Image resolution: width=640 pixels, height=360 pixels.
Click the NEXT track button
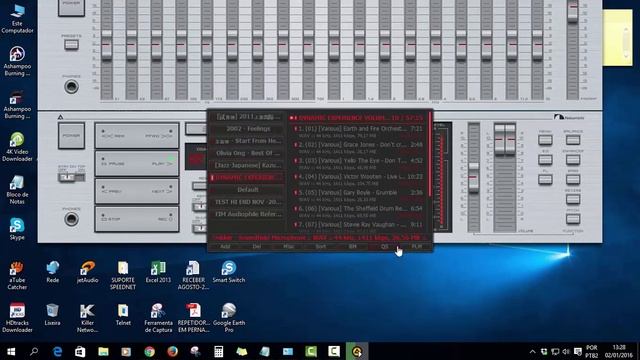[x=158, y=191]
